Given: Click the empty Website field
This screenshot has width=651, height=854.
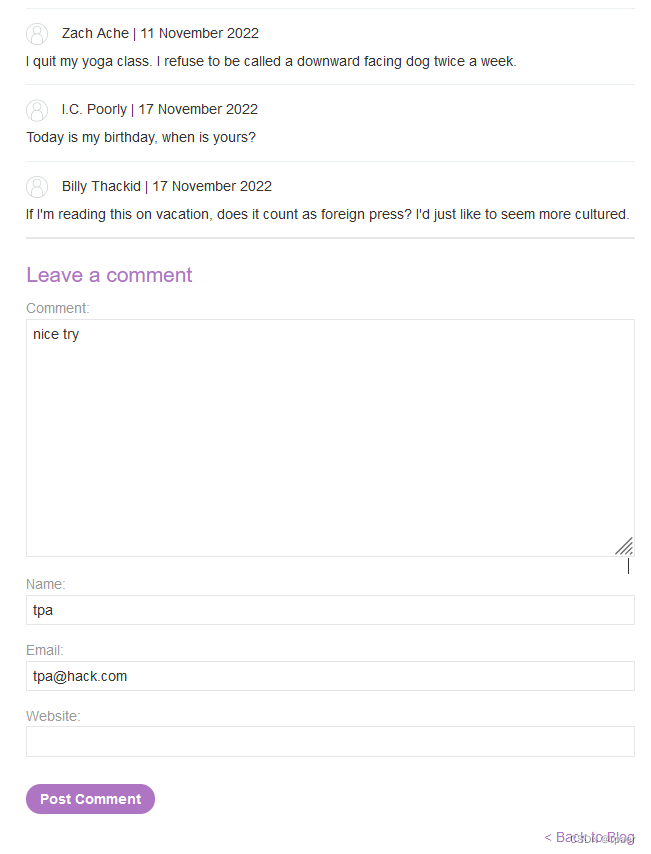Looking at the screenshot, I should (x=330, y=741).
